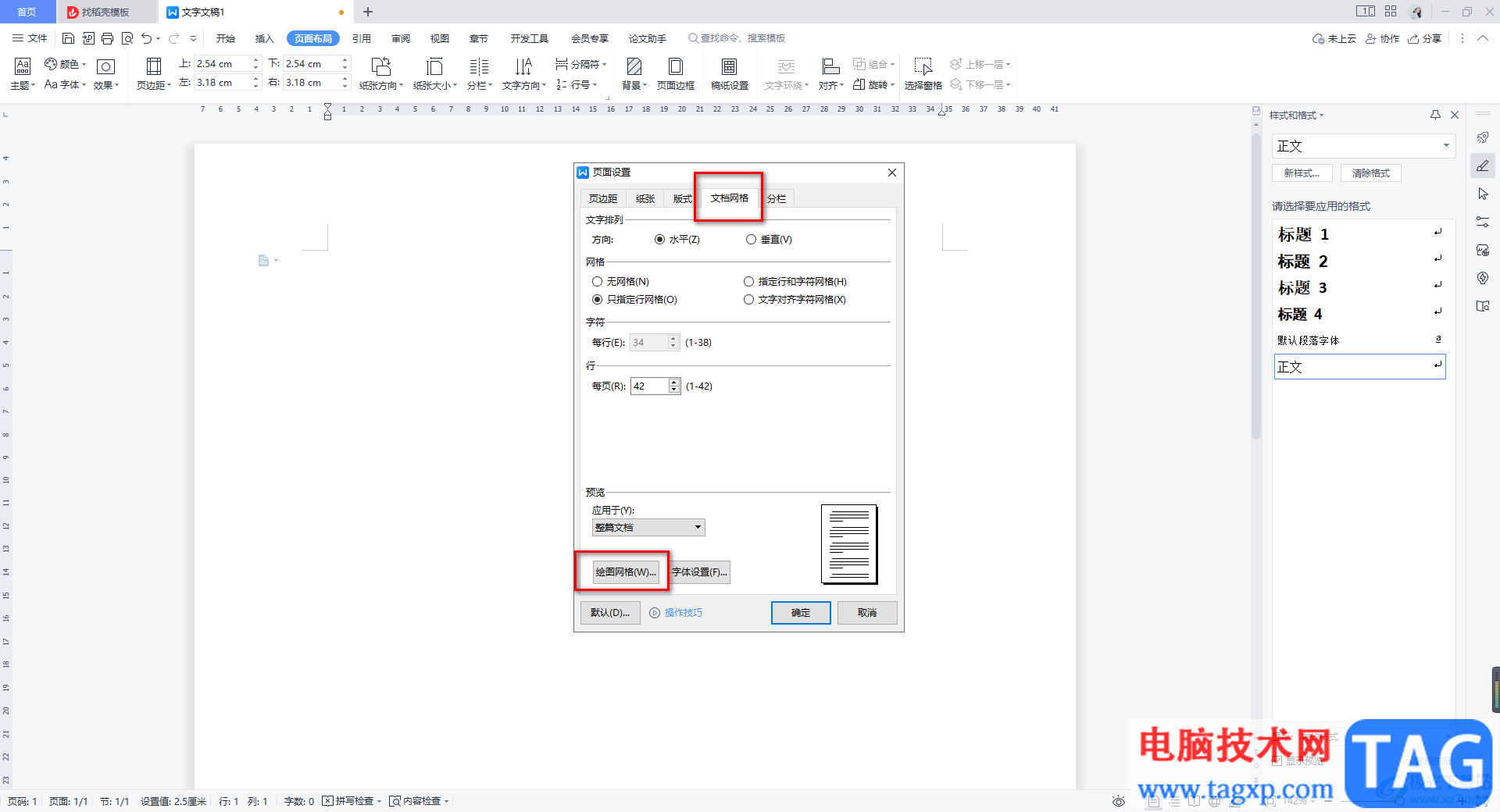This screenshot has width=1500, height=812.
Task: Expand the quick access toolbar customize arrow
Action: pos(193,38)
